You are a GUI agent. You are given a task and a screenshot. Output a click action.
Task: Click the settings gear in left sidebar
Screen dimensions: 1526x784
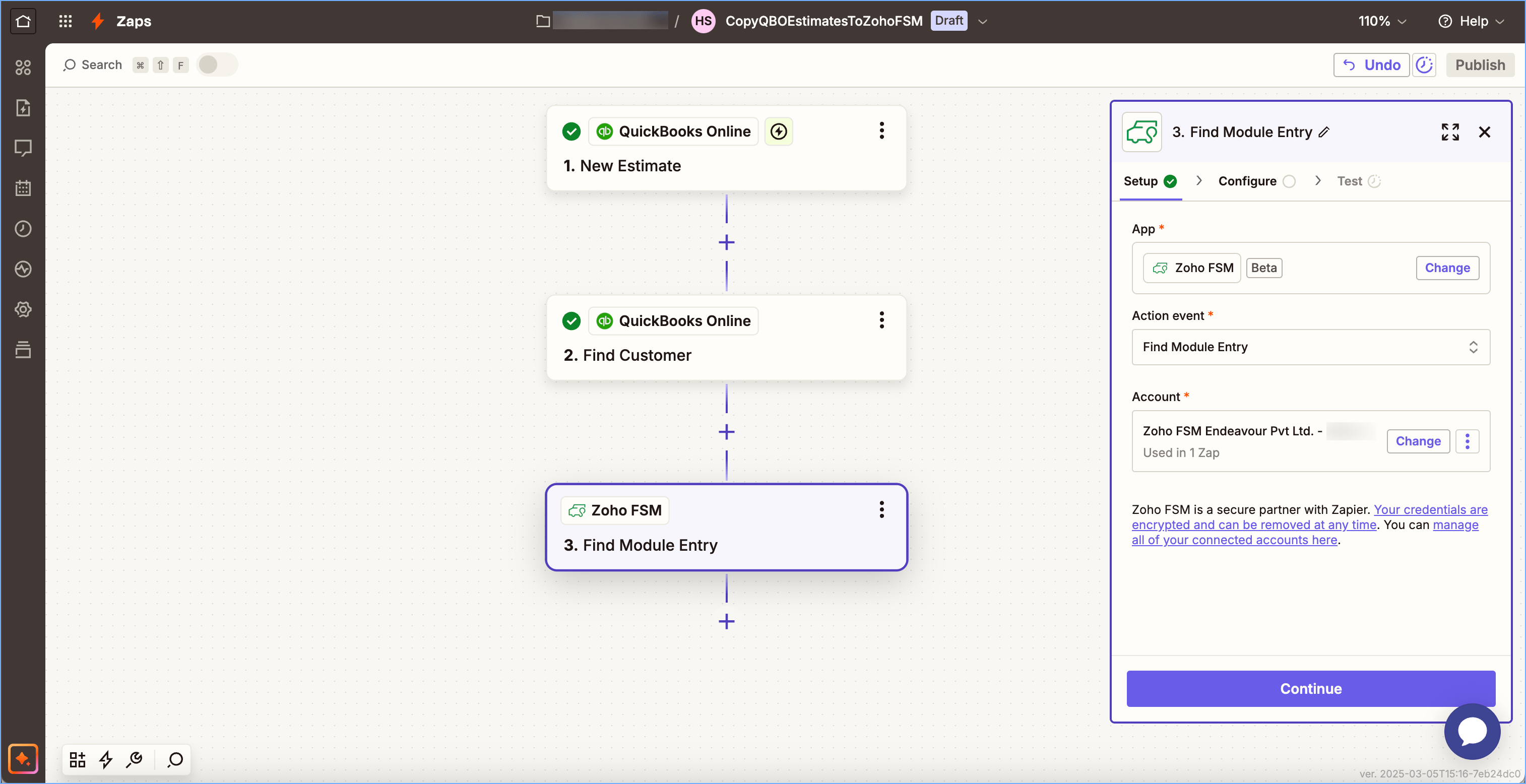(23, 309)
